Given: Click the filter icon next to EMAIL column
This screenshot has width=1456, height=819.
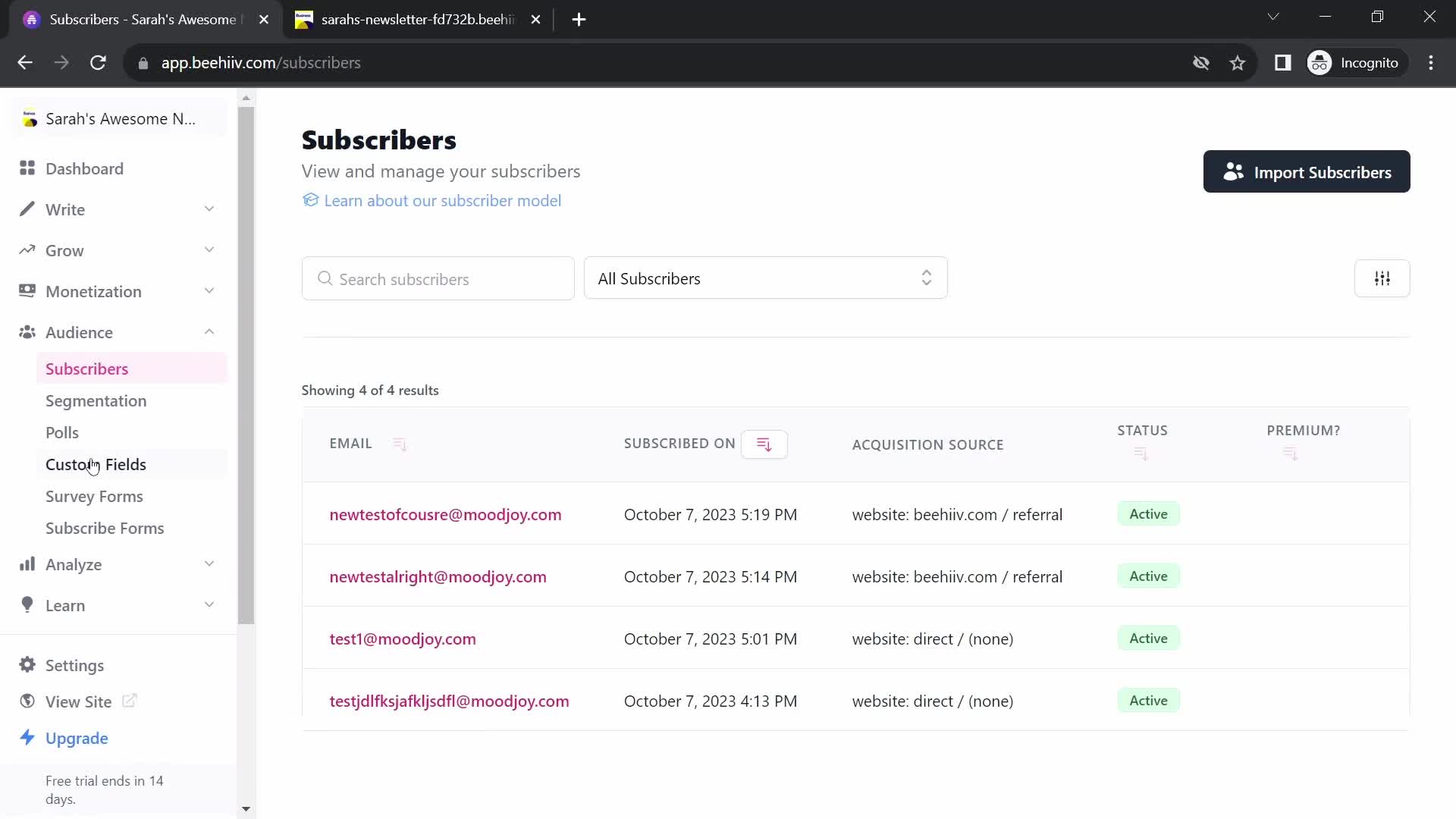Looking at the screenshot, I should click(x=398, y=443).
